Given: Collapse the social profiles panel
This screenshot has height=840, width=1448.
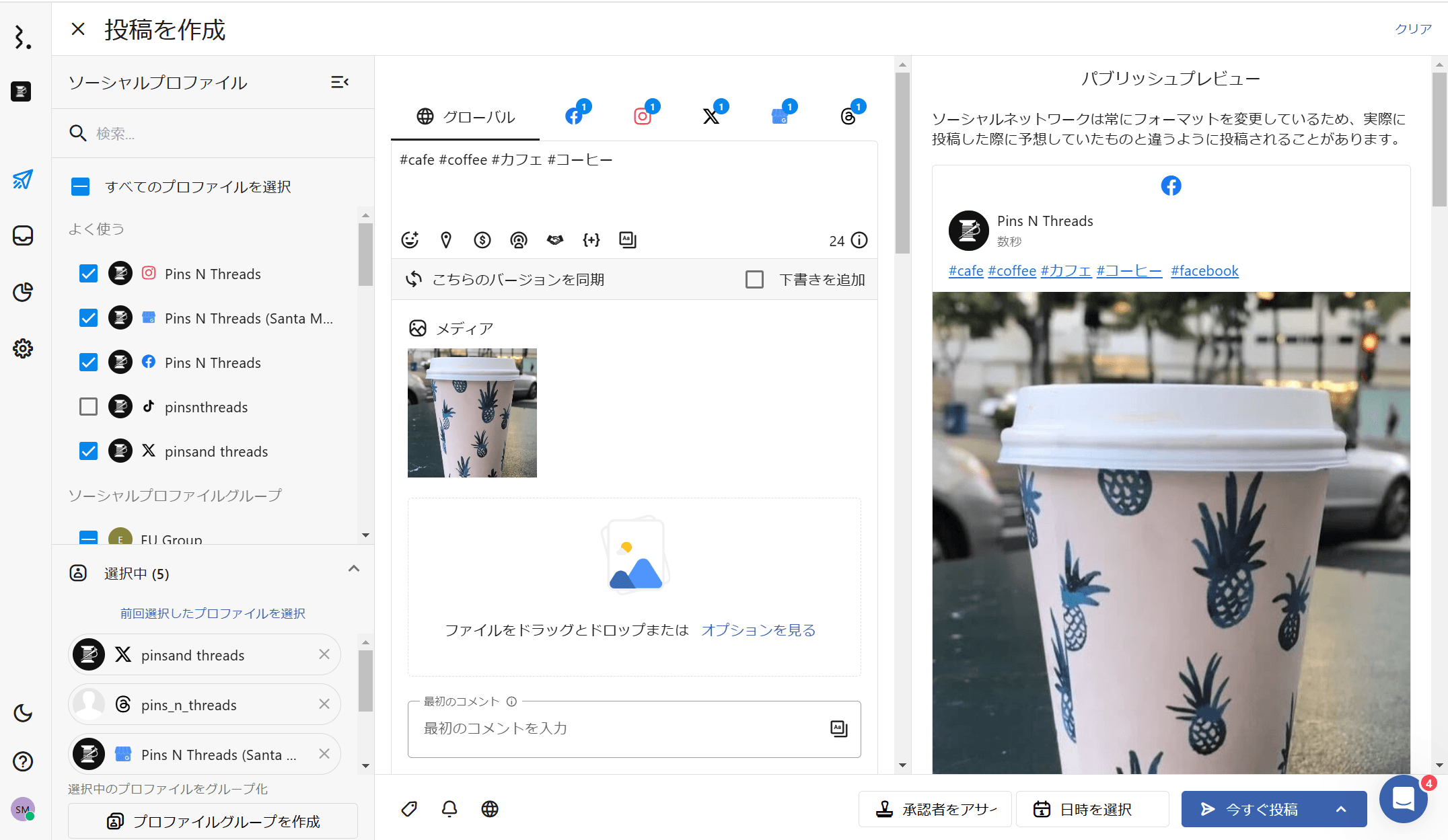Looking at the screenshot, I should click(x=340, y=82).
